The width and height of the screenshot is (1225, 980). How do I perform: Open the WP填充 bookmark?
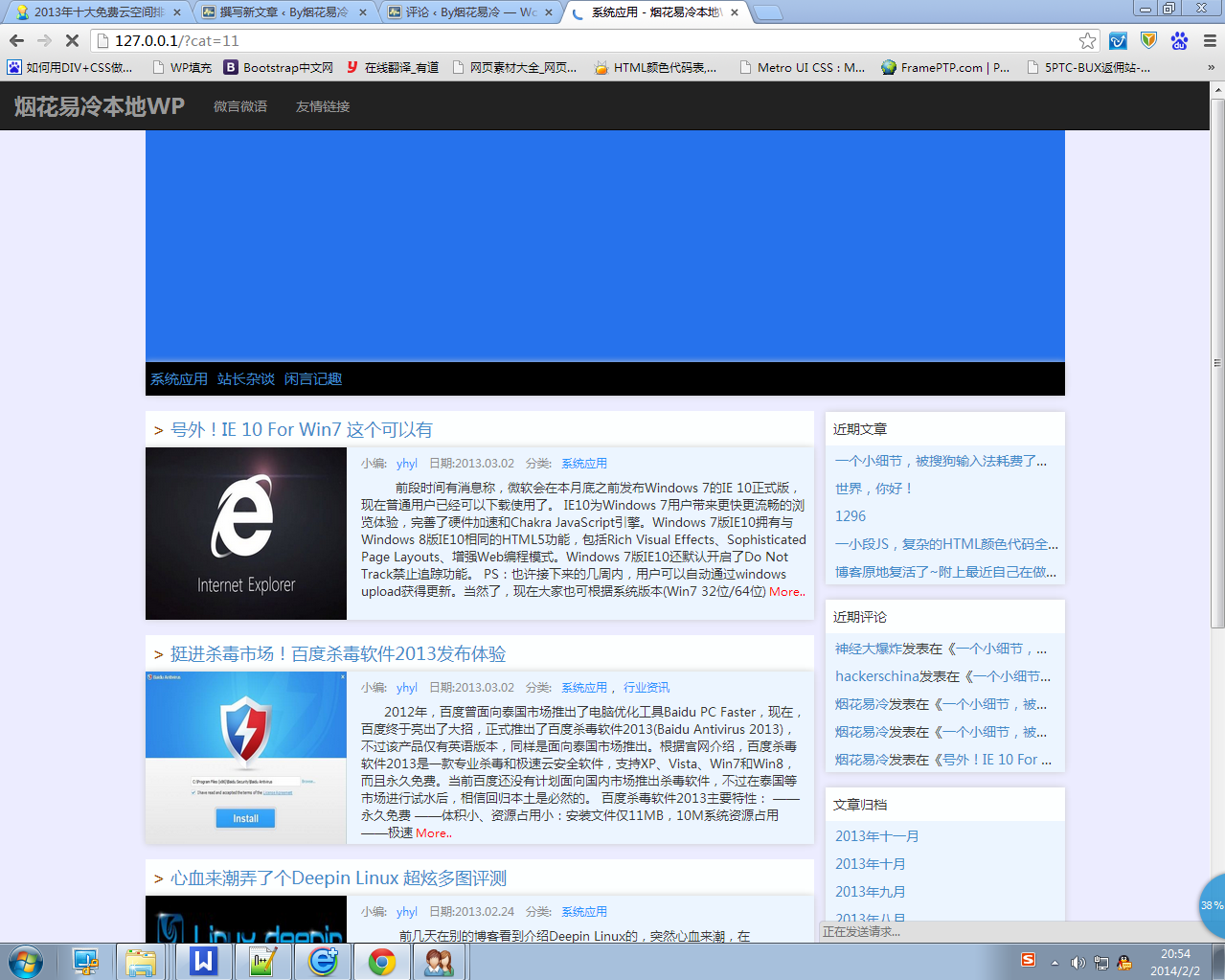[x=182, y=67]
